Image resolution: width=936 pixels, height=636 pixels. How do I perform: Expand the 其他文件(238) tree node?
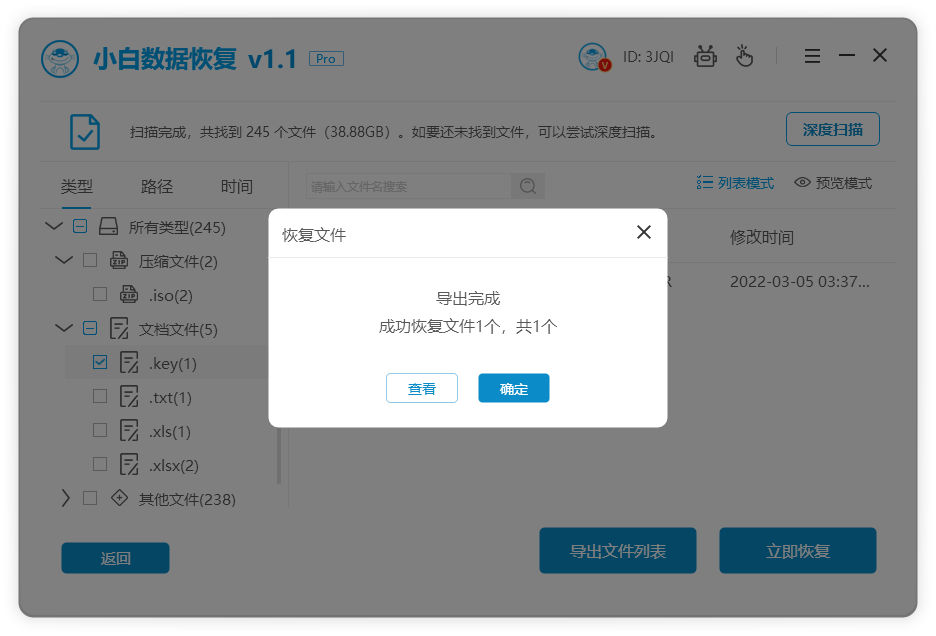[64, 498]
